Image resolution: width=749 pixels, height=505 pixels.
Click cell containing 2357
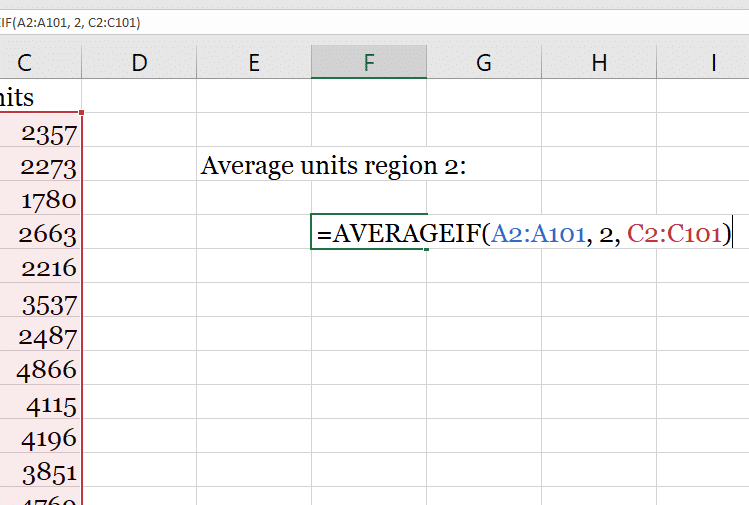click(40, 130)
